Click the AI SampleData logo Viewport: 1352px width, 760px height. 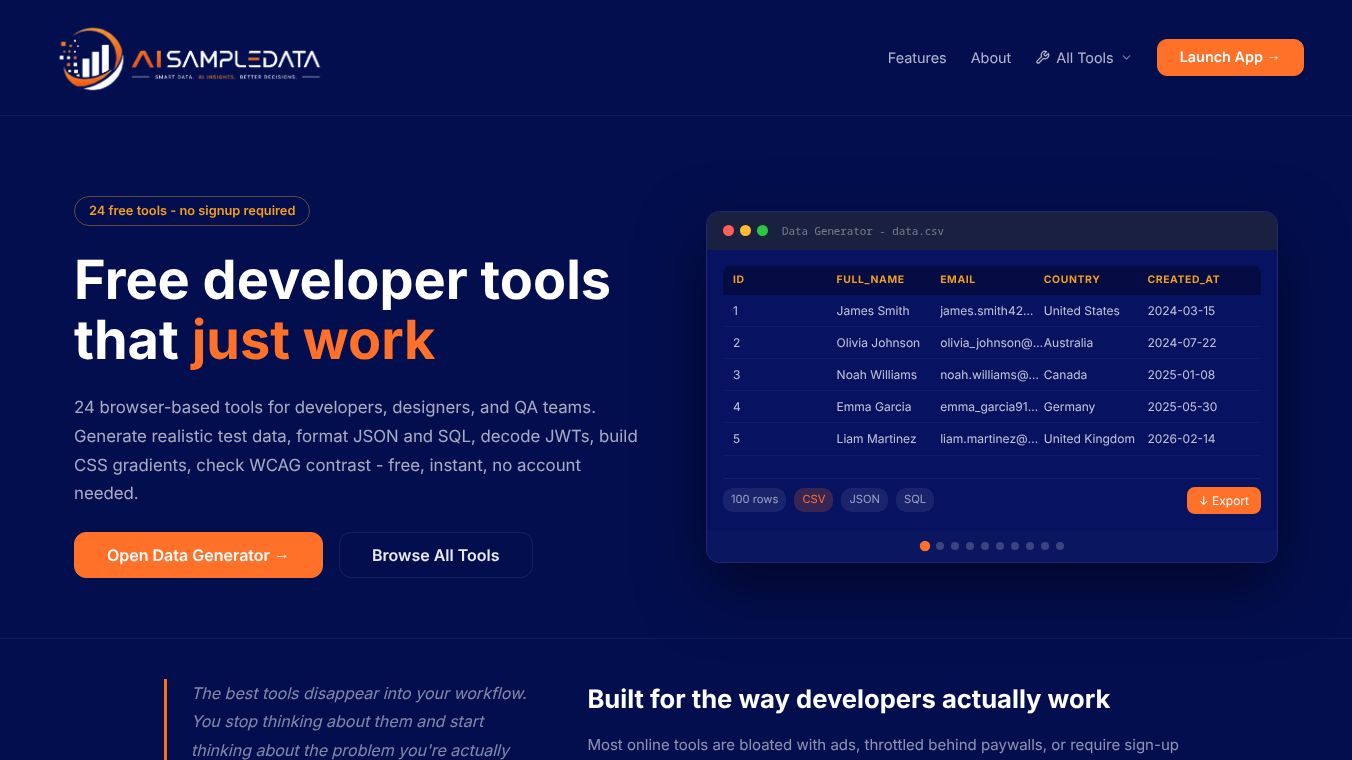coord(190,58)
